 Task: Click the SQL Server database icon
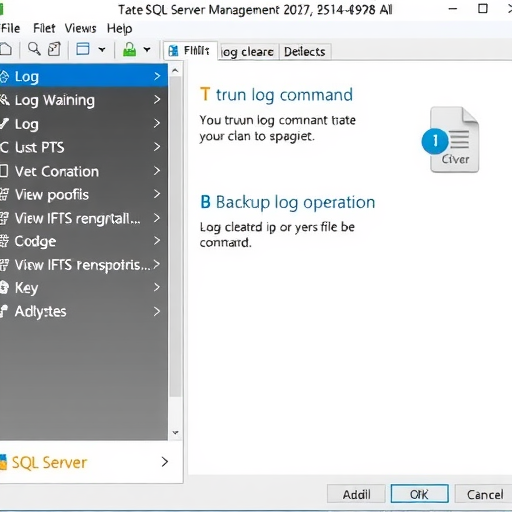(x=3, y=462)
